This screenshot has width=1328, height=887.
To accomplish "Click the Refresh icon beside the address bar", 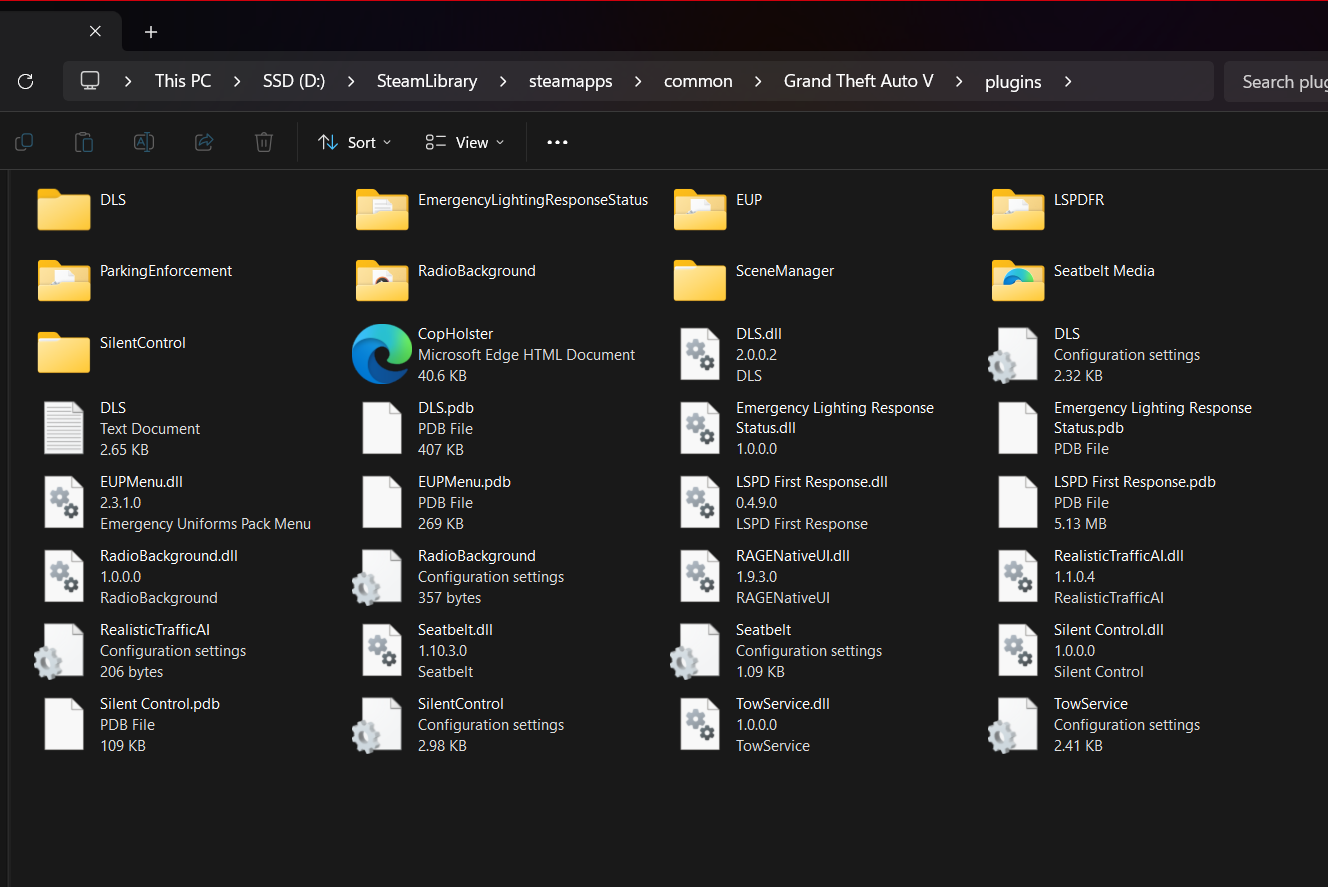I will (26, 81).
